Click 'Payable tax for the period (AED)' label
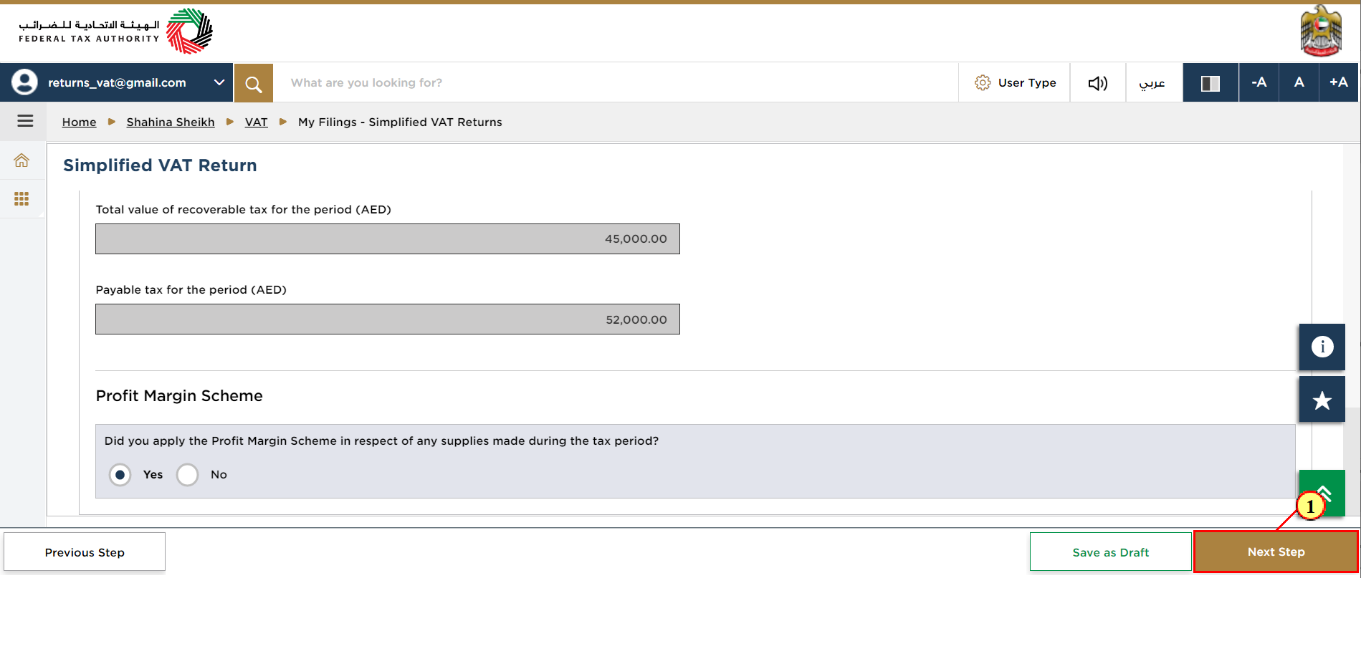This screenshot has height=648, width=1361. pyautogui.click(x=191, y=290)
